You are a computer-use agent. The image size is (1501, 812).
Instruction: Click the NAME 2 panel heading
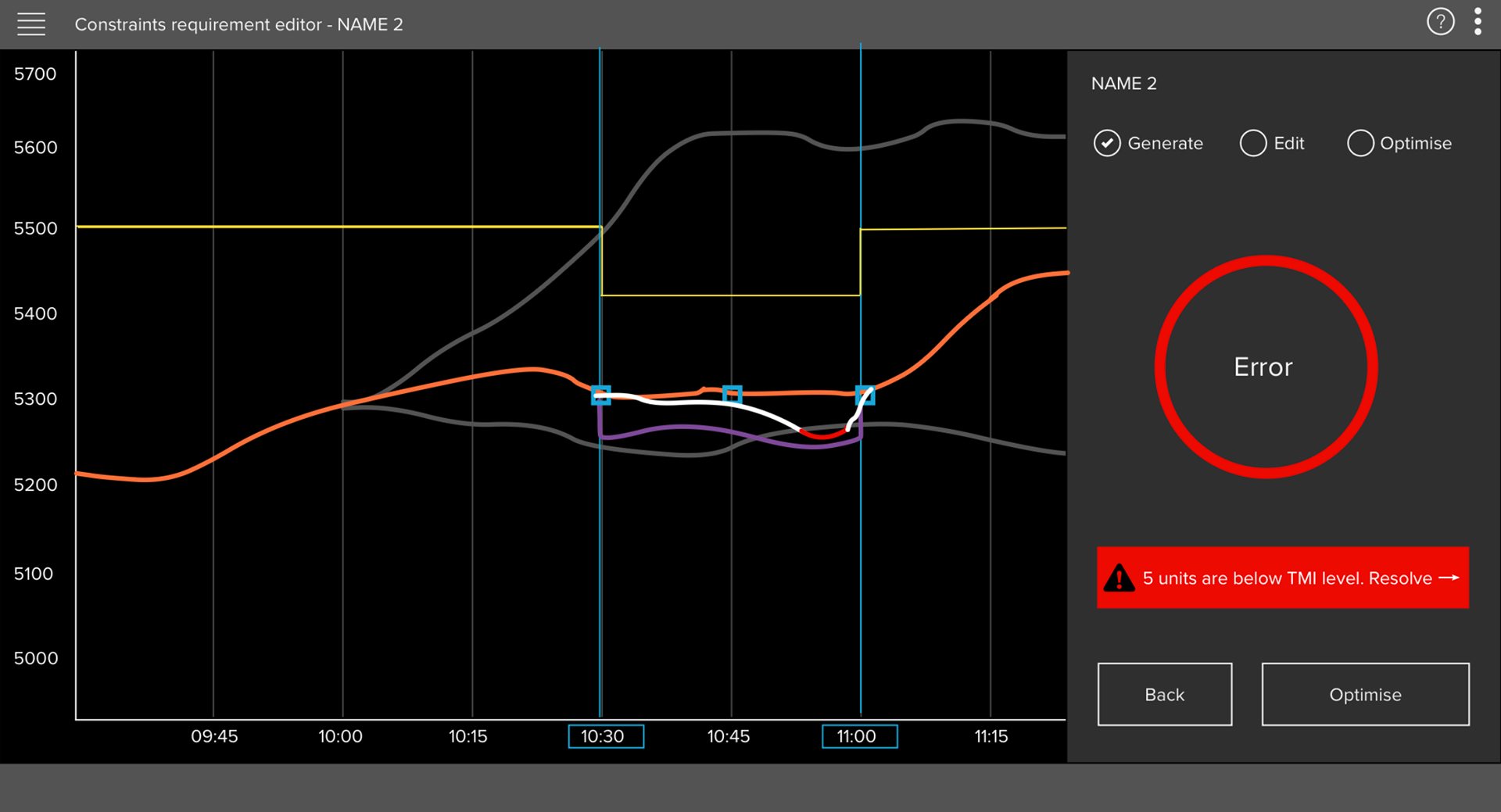[1123, 84]
